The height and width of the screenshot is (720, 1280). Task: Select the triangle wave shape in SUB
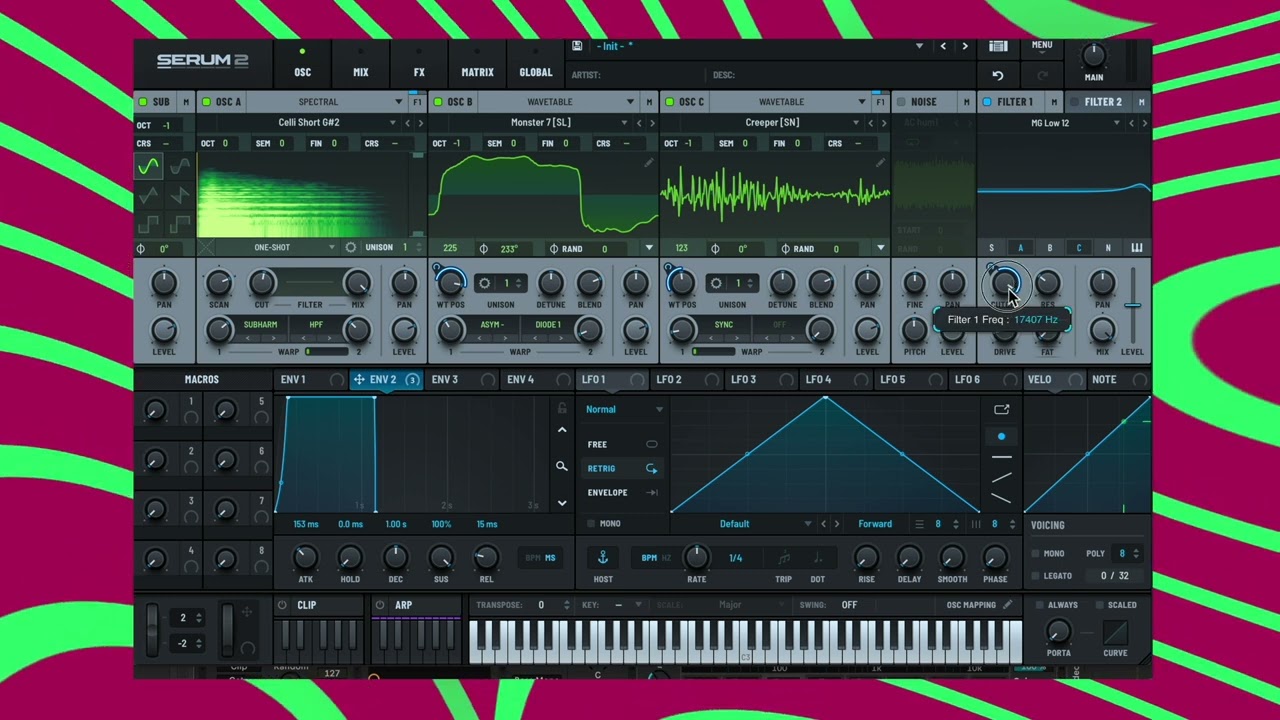click(148, 195)
